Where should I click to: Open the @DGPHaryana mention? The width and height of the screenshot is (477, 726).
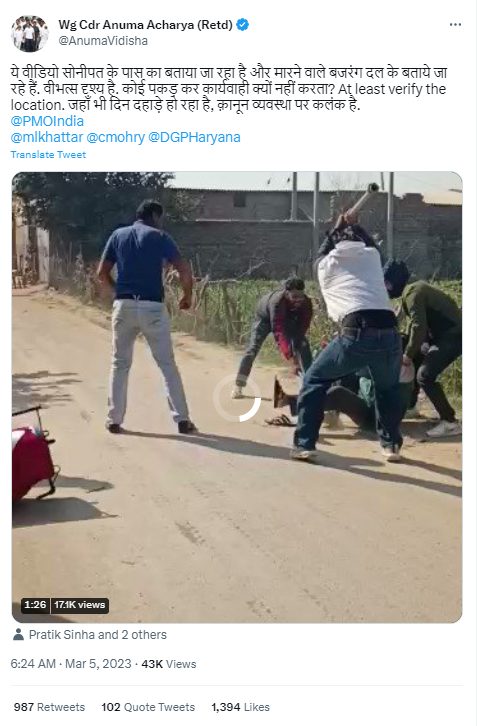pos(194,138)
